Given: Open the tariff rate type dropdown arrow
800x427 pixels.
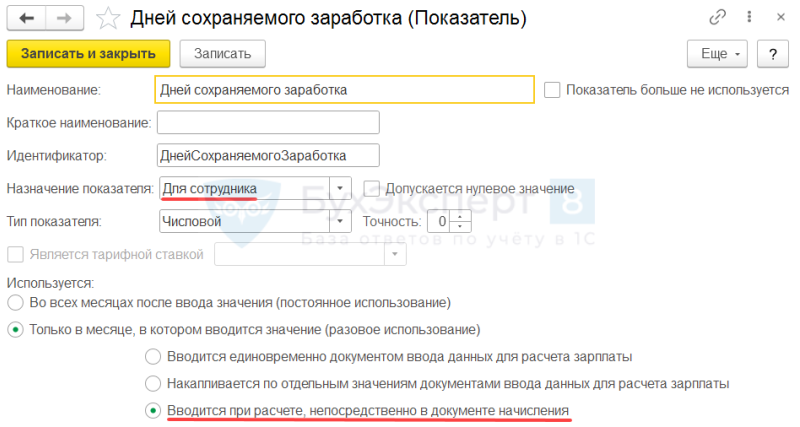Looking at the screenshot, I should pos(395,254).
